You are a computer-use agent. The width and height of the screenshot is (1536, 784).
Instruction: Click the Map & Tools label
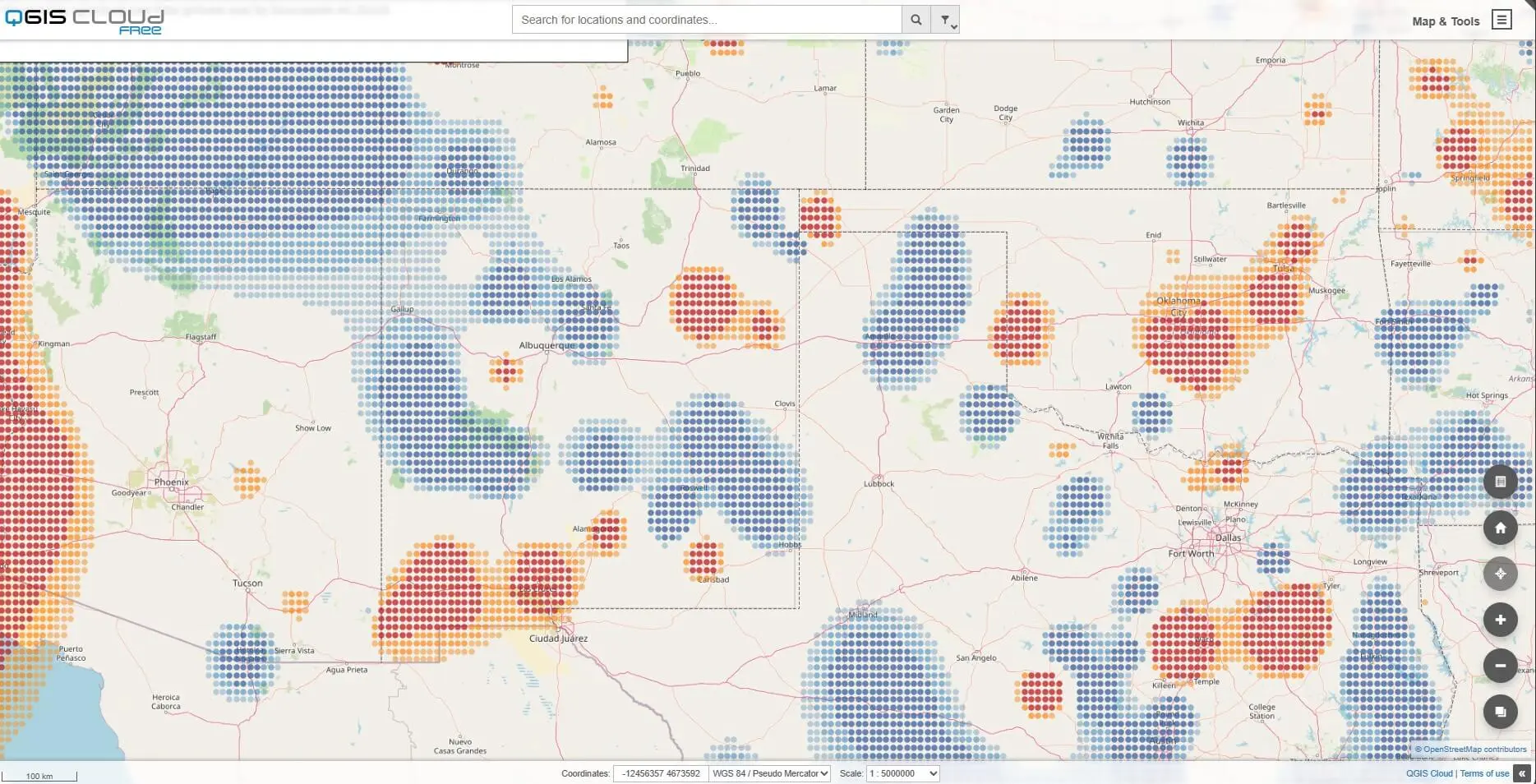pyautogui.click(x=1445, y=21)
